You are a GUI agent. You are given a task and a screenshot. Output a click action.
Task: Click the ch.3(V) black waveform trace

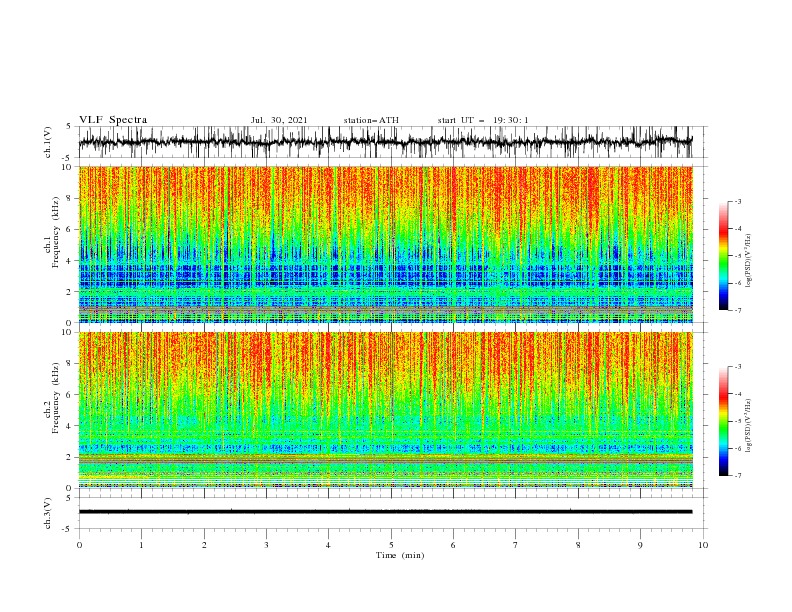pos(385,512)
